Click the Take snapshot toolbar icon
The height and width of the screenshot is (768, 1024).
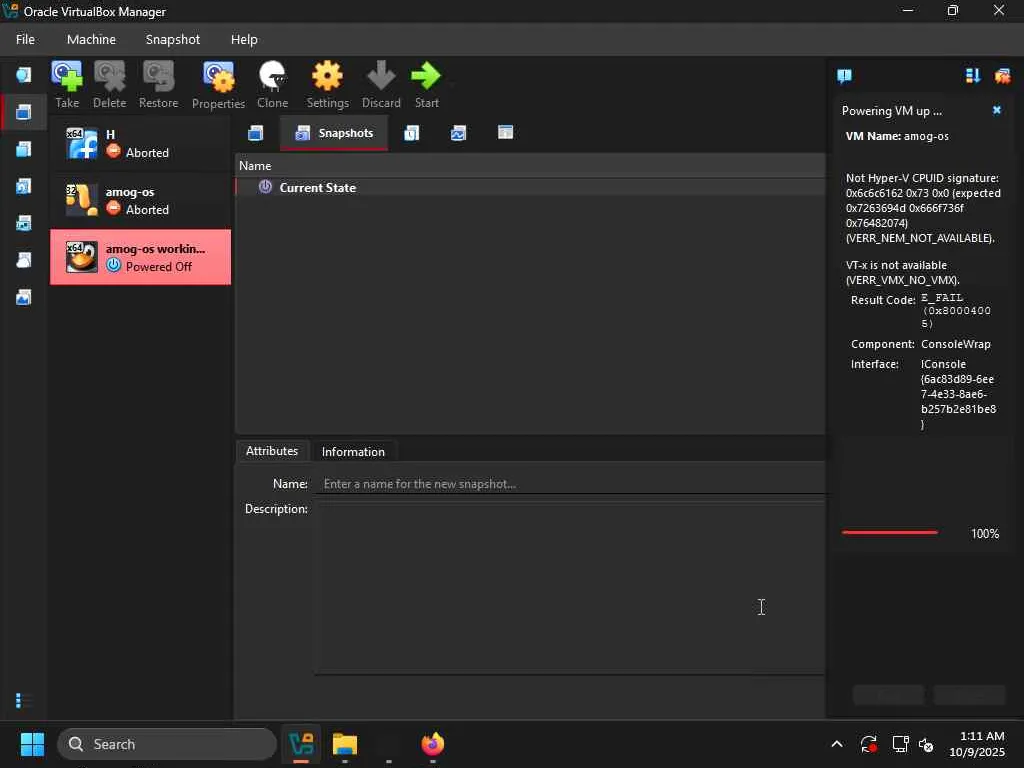click(67, 85)
